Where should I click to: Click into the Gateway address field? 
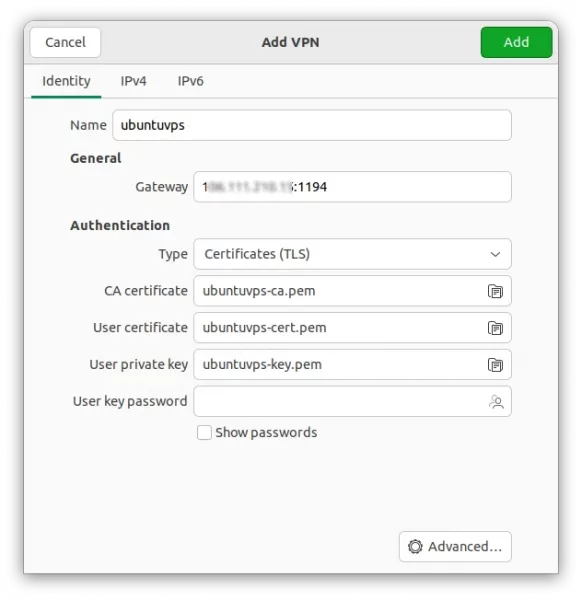click(352, 187)
